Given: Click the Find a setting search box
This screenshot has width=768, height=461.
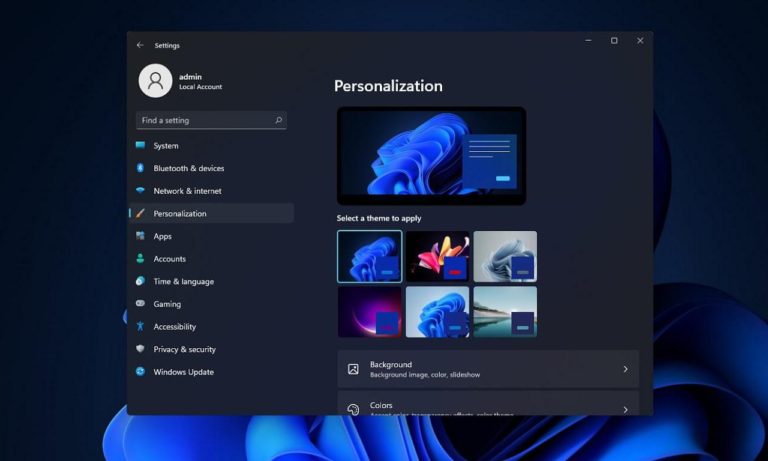Looking at the screenshot, I should coord(211,120).
